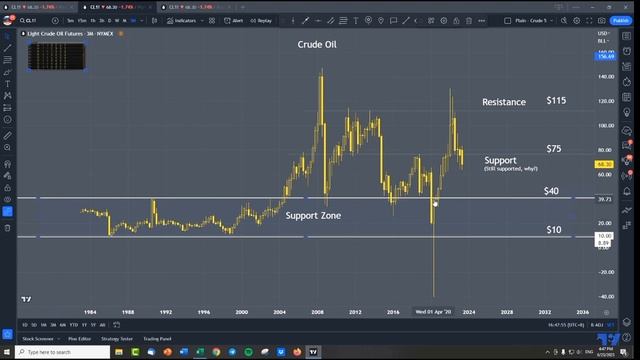Open the calendar icon on the right sidebar
Image resolution: width=640 pixels, height=360 pixels.
pos(627,97)
